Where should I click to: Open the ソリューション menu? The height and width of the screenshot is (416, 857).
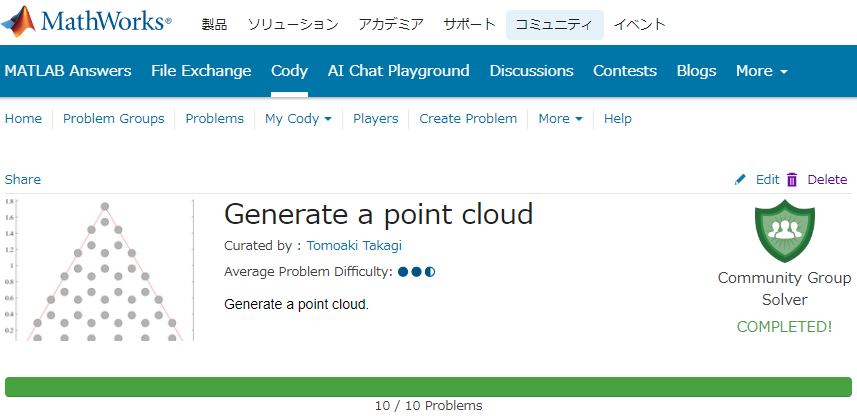coord(293,24)
